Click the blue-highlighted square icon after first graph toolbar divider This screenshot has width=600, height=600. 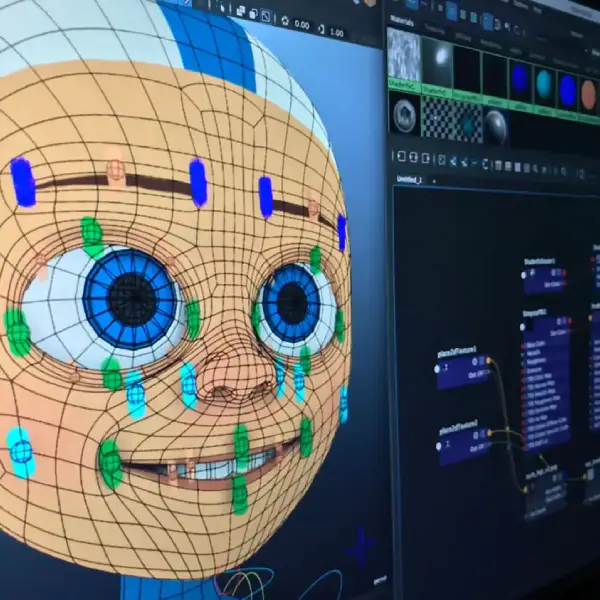(x=441, y=160)
